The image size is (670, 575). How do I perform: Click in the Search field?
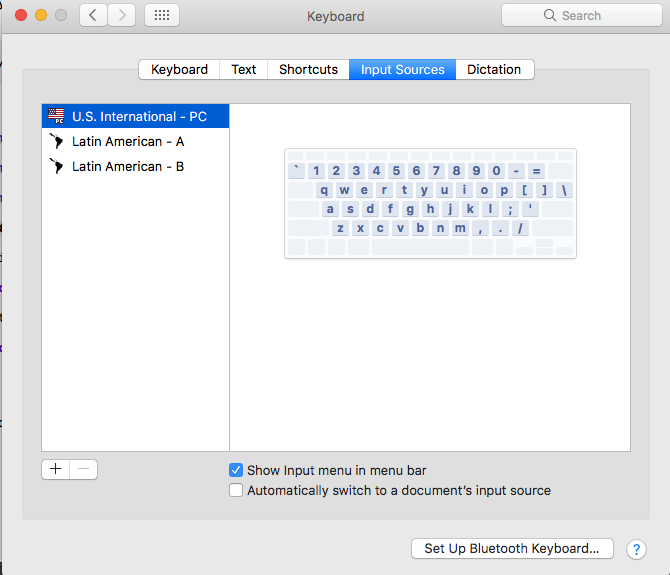(582, 15)
